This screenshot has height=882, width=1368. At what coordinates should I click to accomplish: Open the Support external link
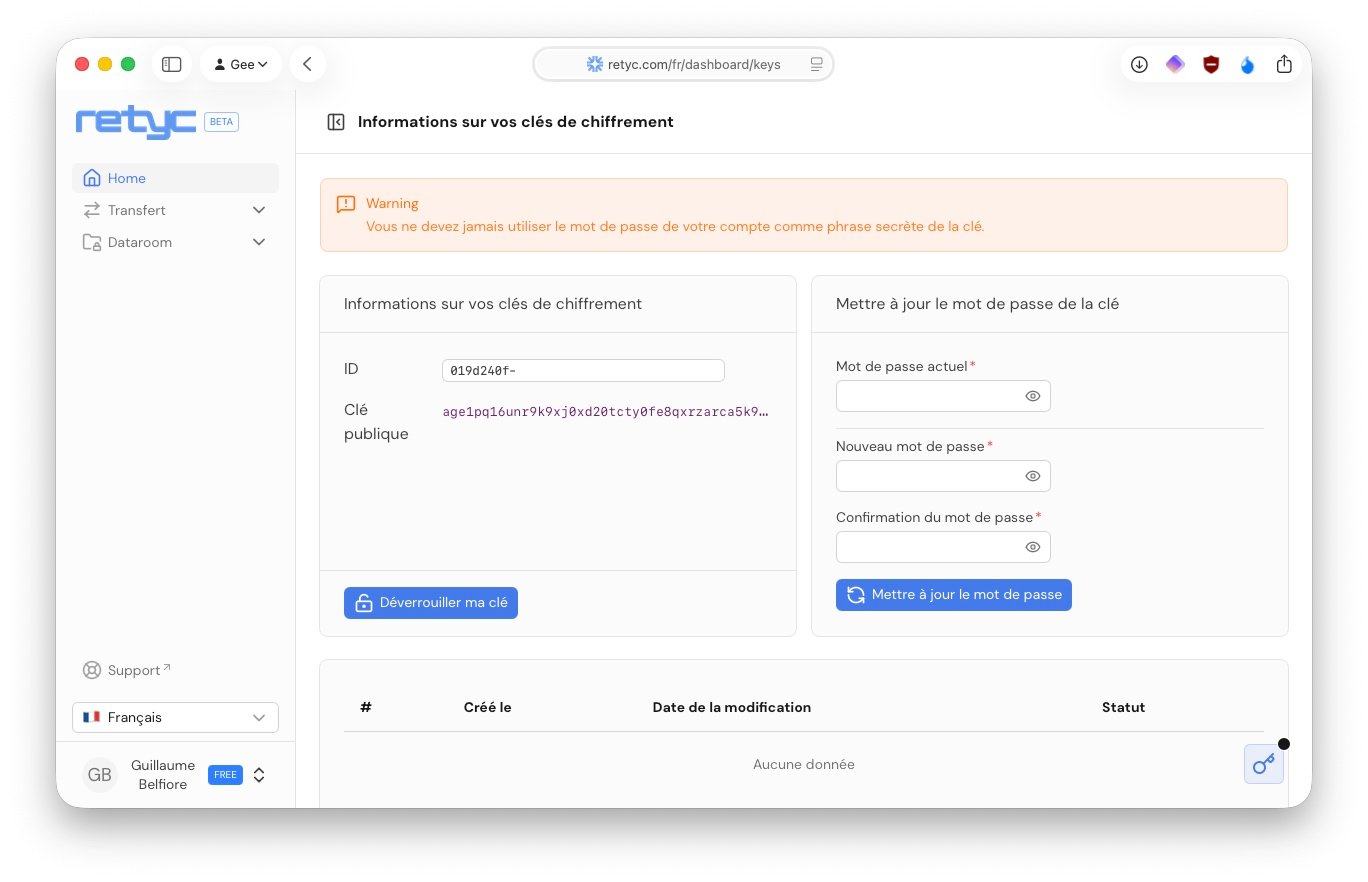coord(134,670)
